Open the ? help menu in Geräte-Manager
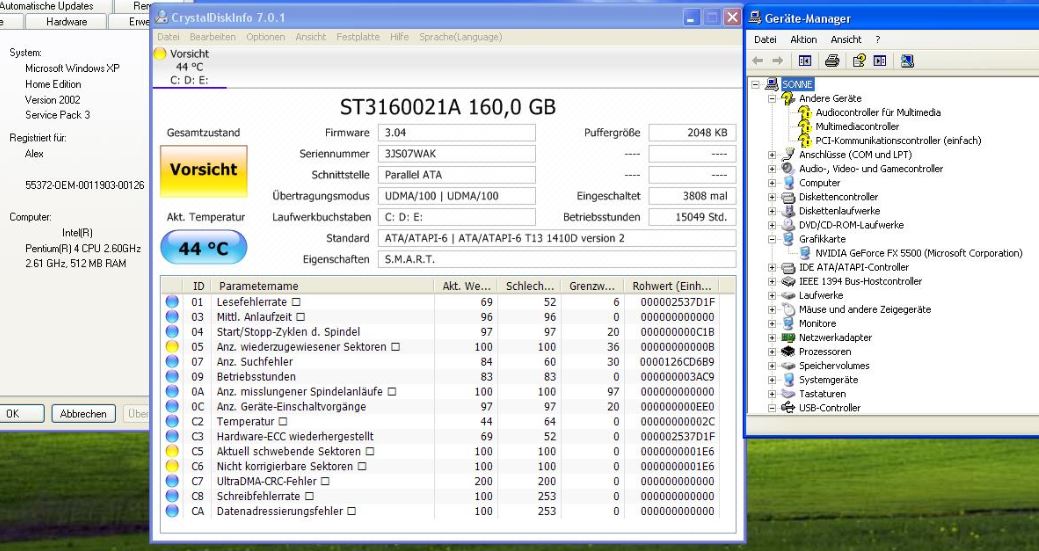Screen dimensions: 1039x551 click(x=878, y=40)
